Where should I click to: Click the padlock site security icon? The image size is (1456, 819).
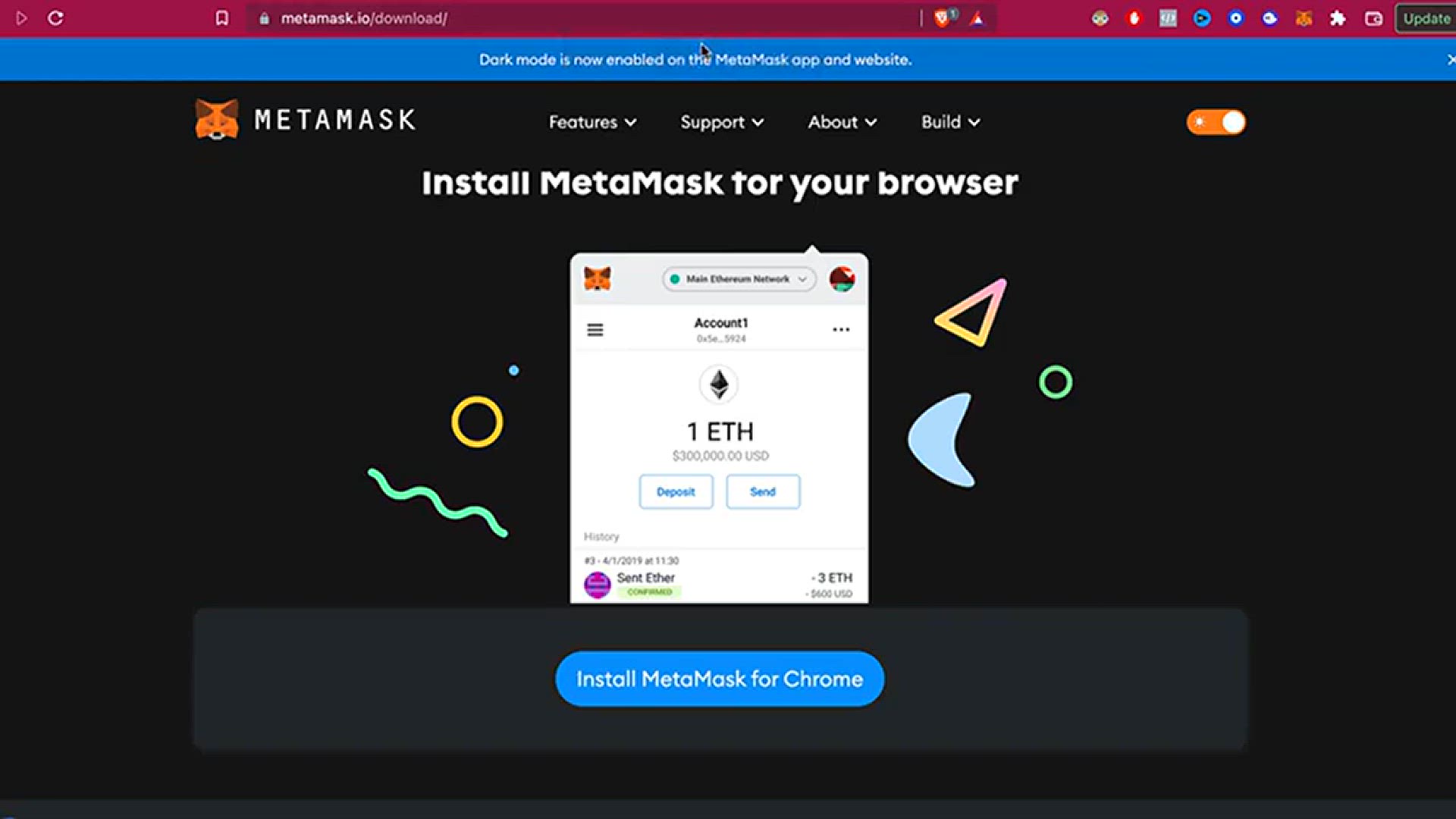pos(264,18)
